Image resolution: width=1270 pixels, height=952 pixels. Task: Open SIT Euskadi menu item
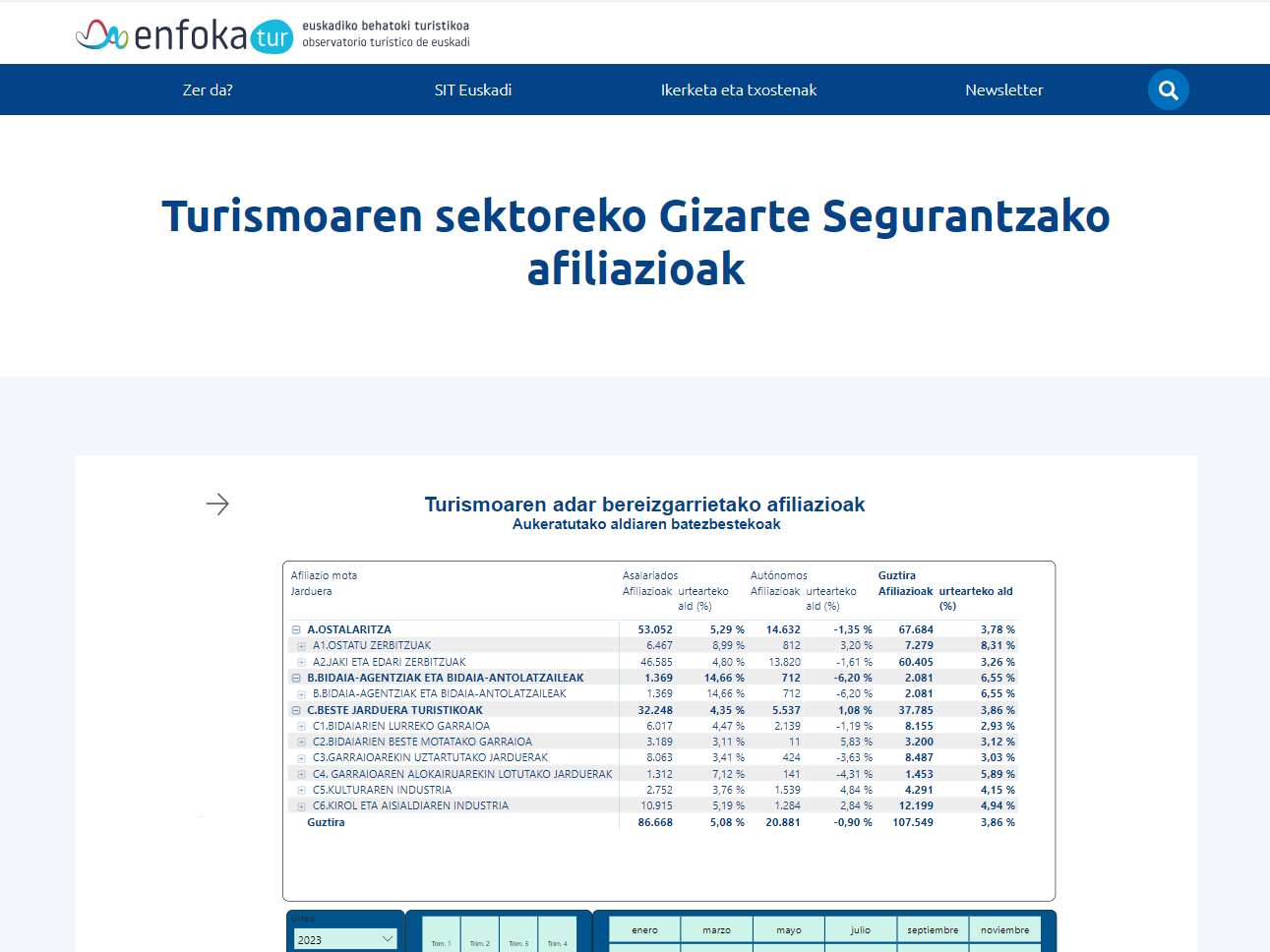click(x=473, y=90)
